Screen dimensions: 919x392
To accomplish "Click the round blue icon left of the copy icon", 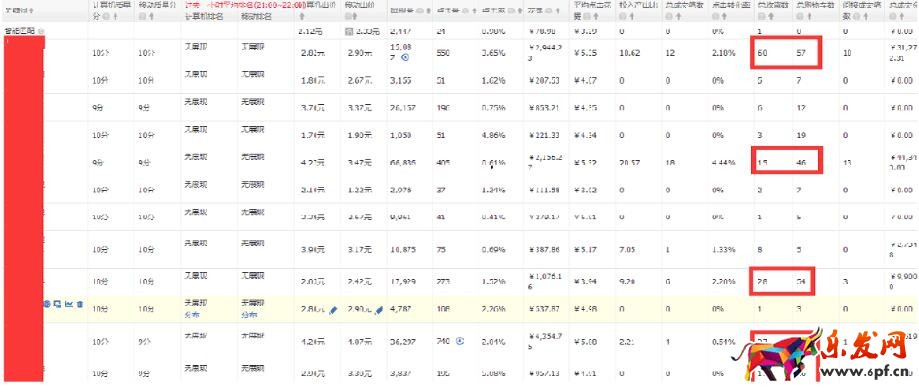I will tap(47, 304).
